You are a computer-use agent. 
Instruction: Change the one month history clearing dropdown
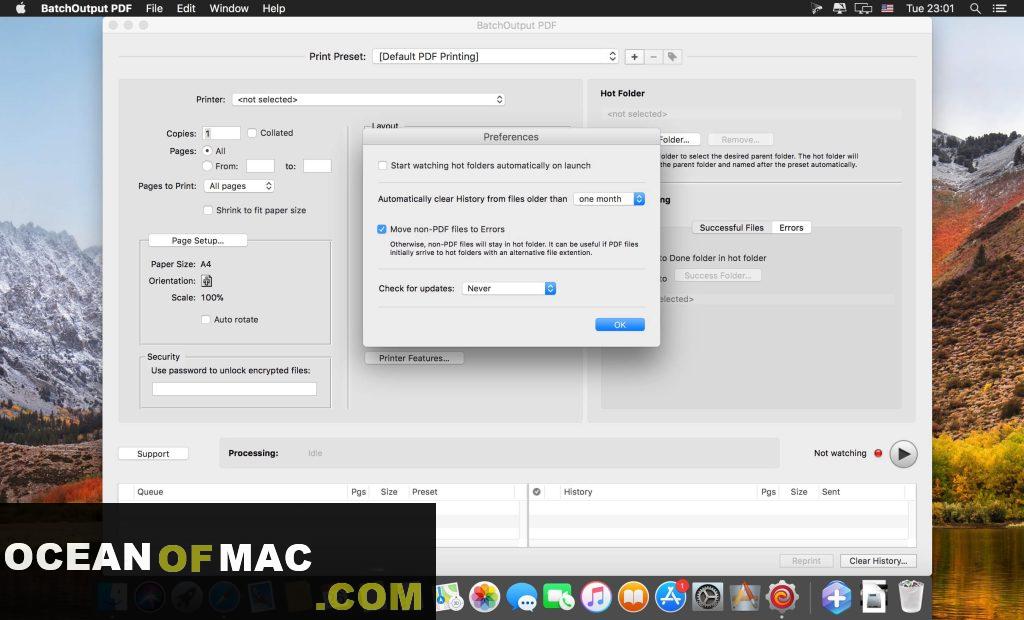coord(609,199)
